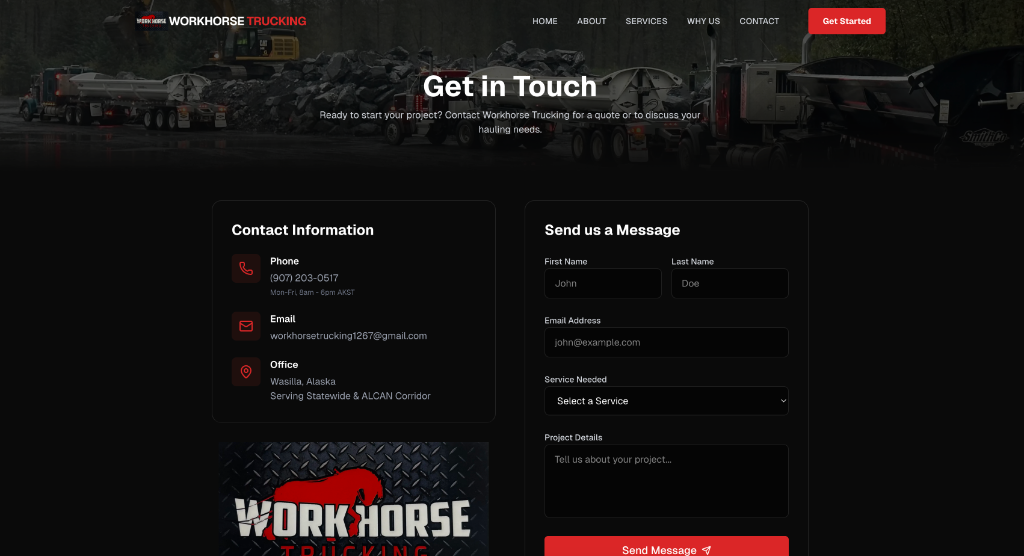Open the Select a Service dropdown
Image resolution: width=1024 pixels, height=556 pixels.
coord(666,401)
